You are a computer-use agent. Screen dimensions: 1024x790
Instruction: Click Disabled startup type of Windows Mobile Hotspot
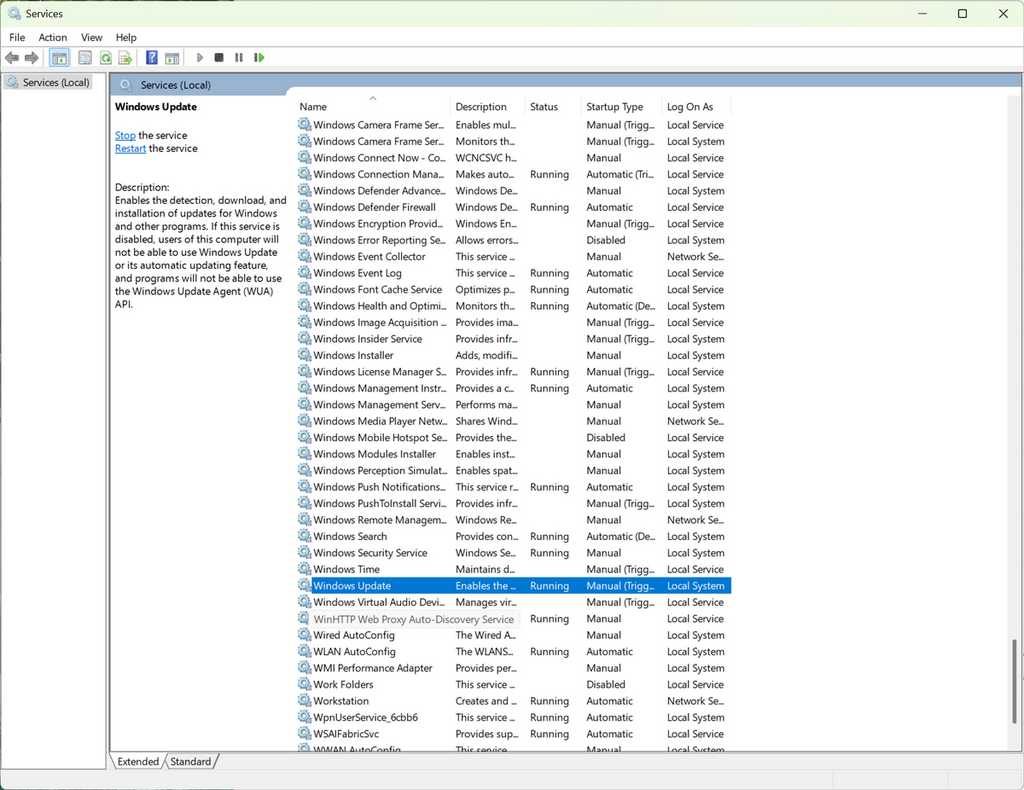point(605,437)
